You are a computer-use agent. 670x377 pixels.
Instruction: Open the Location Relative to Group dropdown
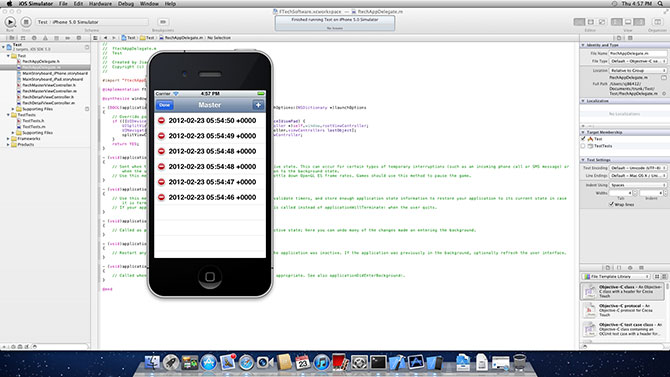click(638, 70)
